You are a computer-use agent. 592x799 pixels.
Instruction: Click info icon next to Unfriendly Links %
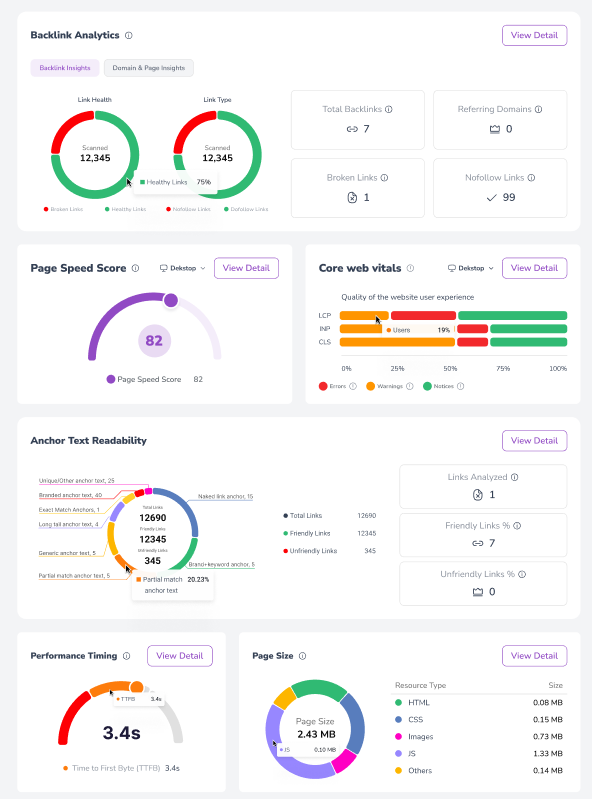click(522, 574)
